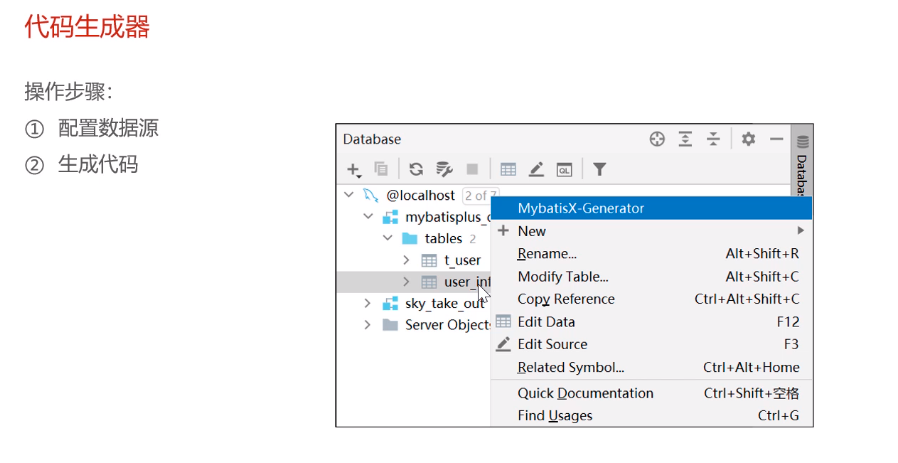Click the New data source plus icon

(x=353, y=169)
